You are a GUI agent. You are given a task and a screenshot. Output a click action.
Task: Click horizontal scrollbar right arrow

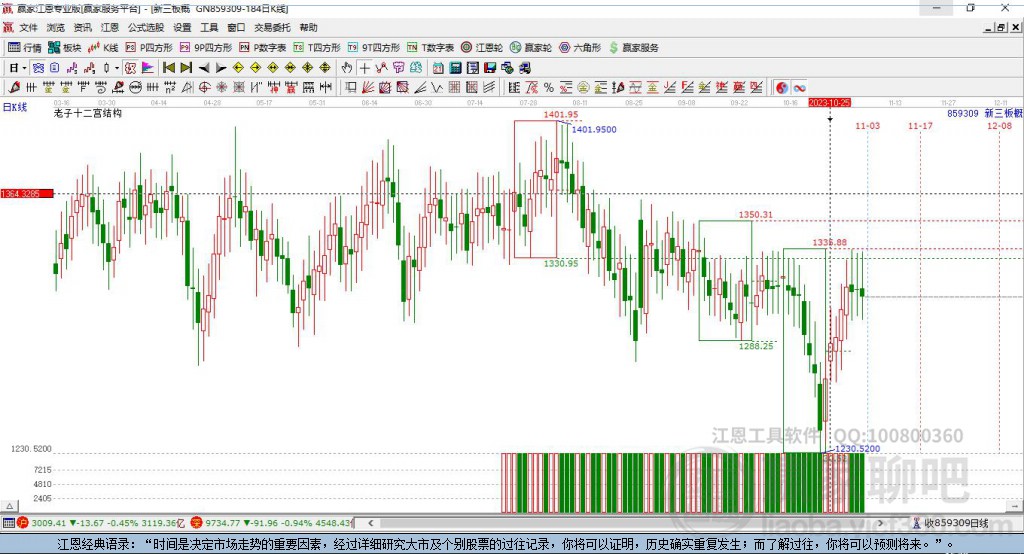[880, 523]
